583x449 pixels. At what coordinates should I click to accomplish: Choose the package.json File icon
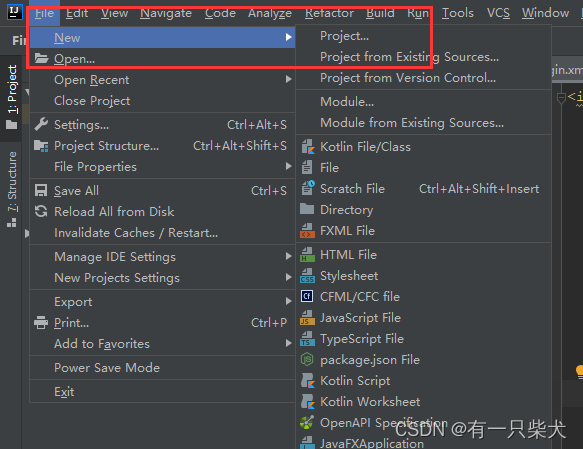307,359
